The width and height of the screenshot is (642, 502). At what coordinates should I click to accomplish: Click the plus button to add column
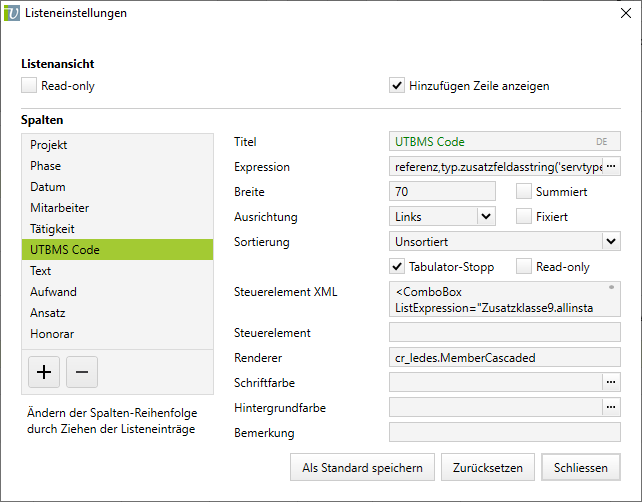tap(44, 373)
